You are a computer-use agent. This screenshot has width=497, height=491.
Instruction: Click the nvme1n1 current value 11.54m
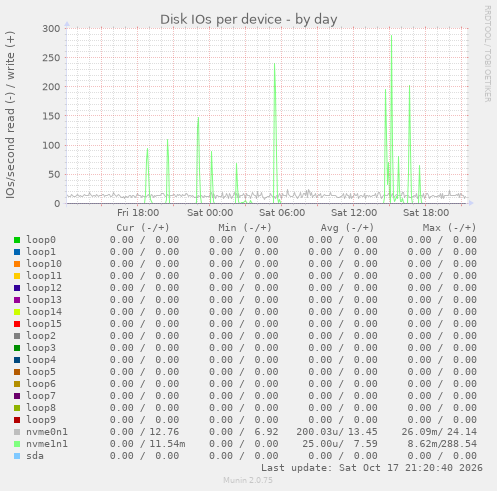tap(167, 444)
